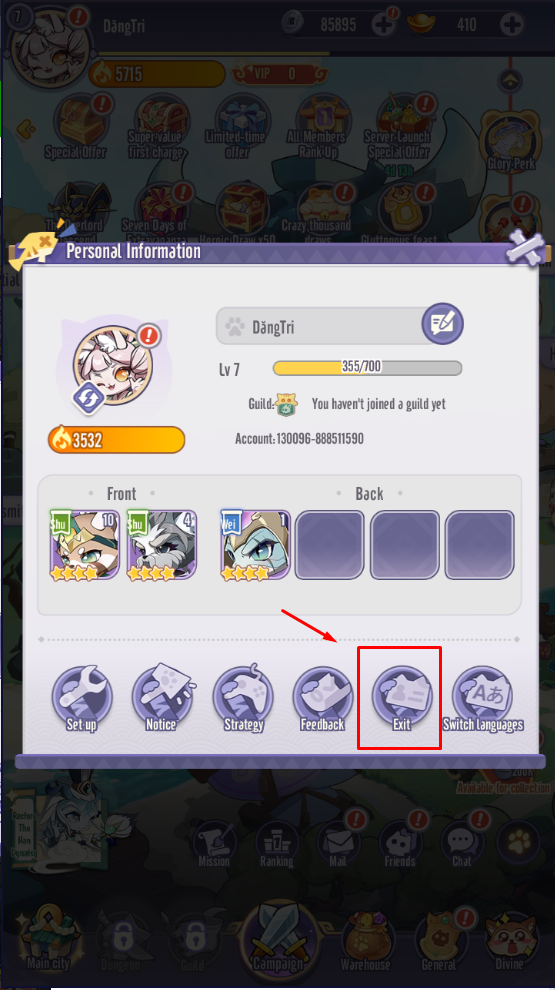Click the plus beside 85895 coins
This screenshot has width=555, height=990.
[x=385, y=24]
